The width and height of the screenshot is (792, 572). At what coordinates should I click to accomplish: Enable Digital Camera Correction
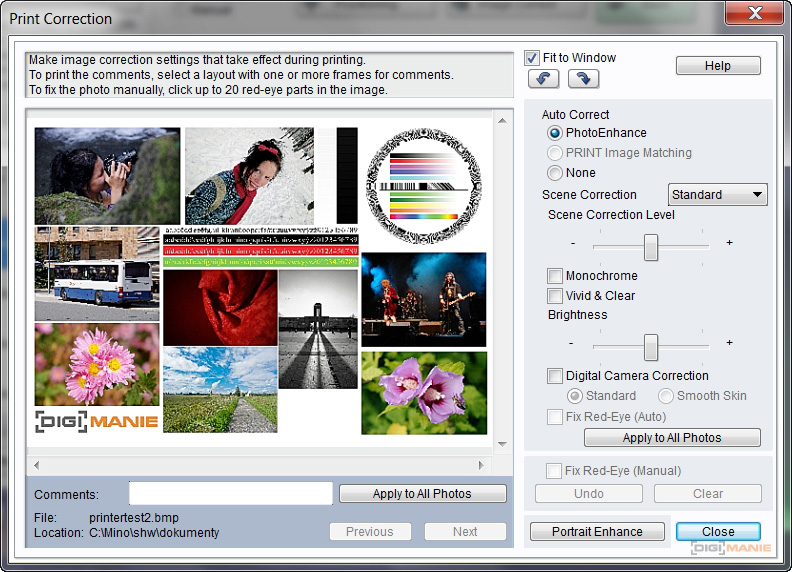point(555,376)
